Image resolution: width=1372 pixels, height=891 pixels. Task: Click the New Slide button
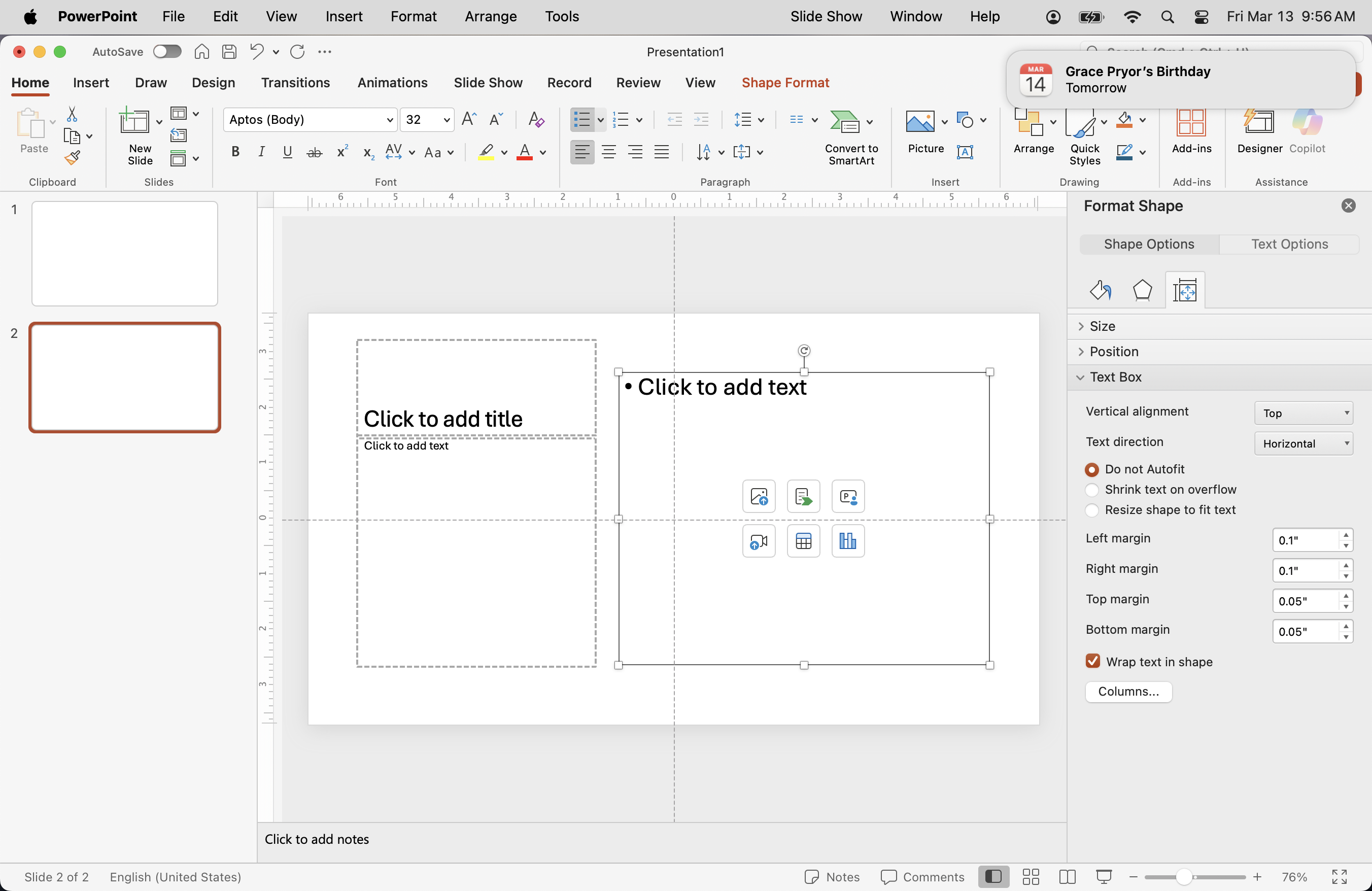(140, 137)
